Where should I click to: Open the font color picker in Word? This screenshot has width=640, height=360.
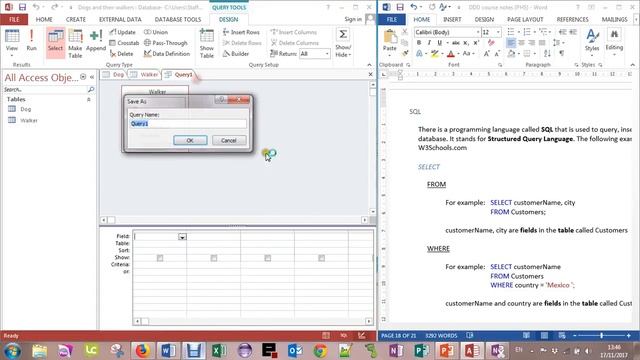tap(457, 53)
